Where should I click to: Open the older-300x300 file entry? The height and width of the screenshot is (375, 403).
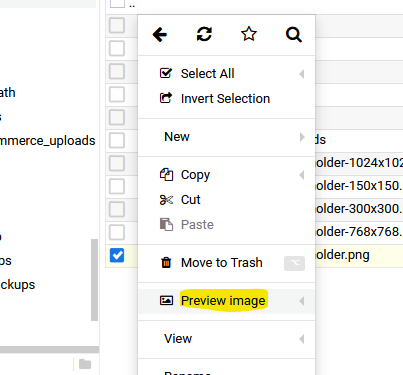click(x=359, y=209)
